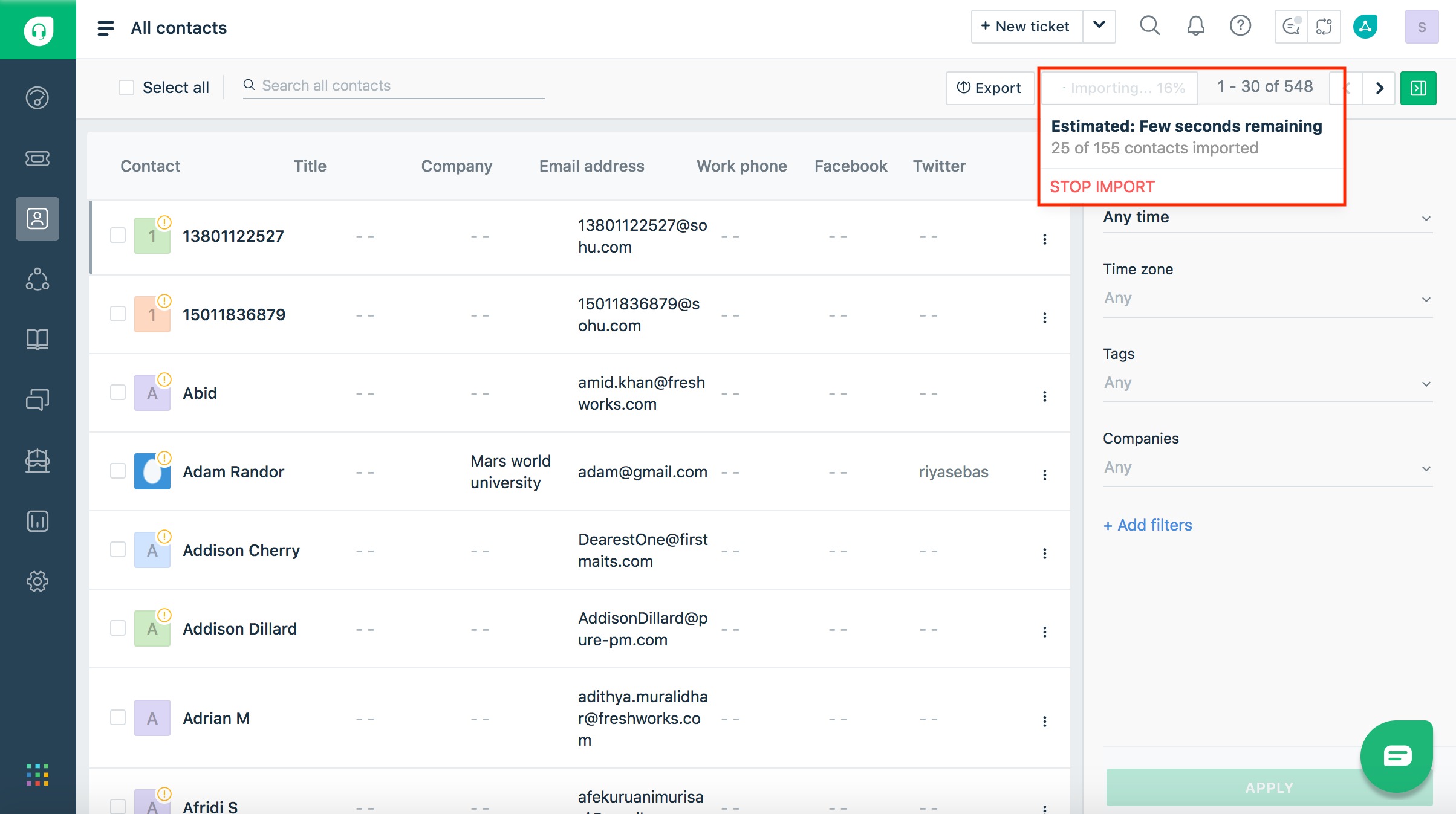
Task: Open the Freshworks app switcher grid
Action: pyautogui.click(x=37, y=775)
